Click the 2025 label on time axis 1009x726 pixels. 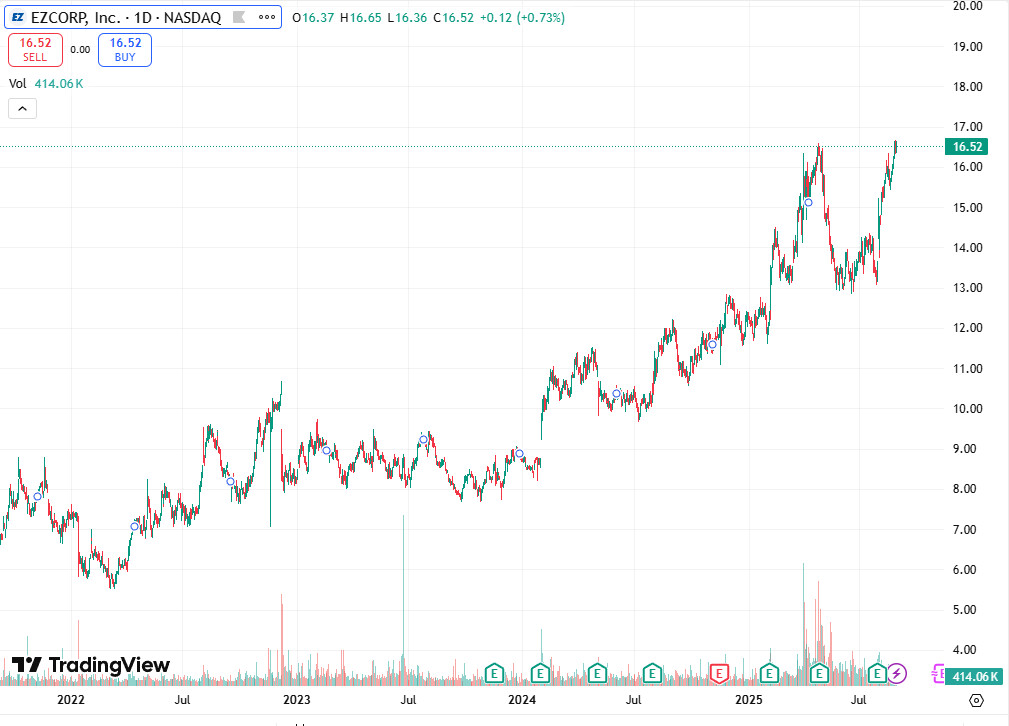[x=748, y=700]
